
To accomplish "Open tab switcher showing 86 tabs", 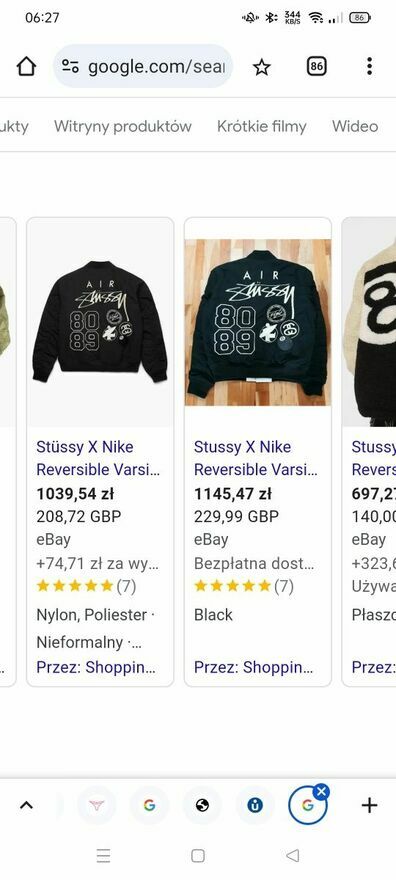I will tap(317, 67).
